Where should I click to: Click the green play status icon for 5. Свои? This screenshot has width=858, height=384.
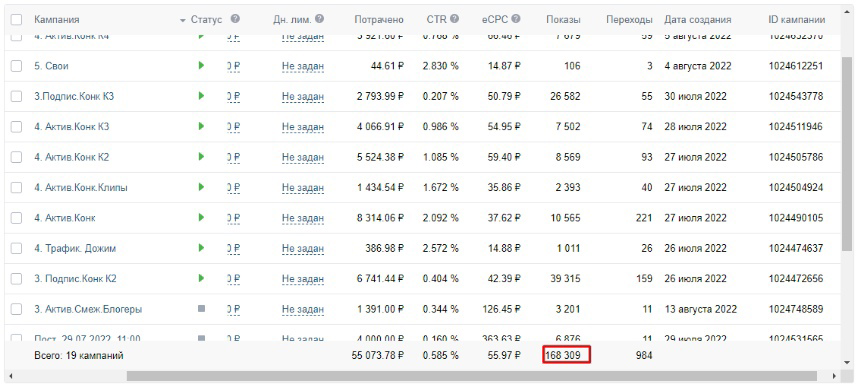tap(201, 66)
